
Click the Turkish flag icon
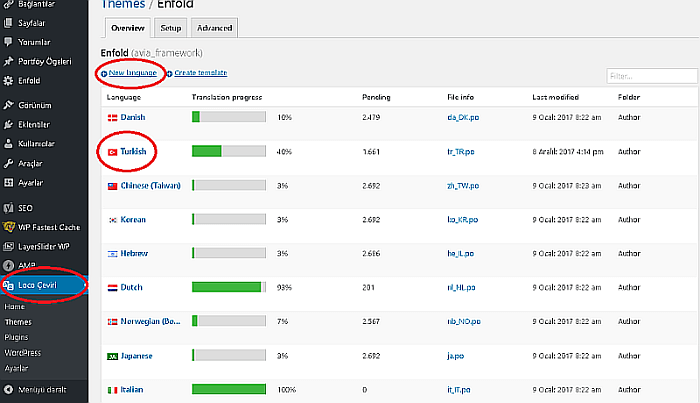pyautogui.click(x=112, y=152)
